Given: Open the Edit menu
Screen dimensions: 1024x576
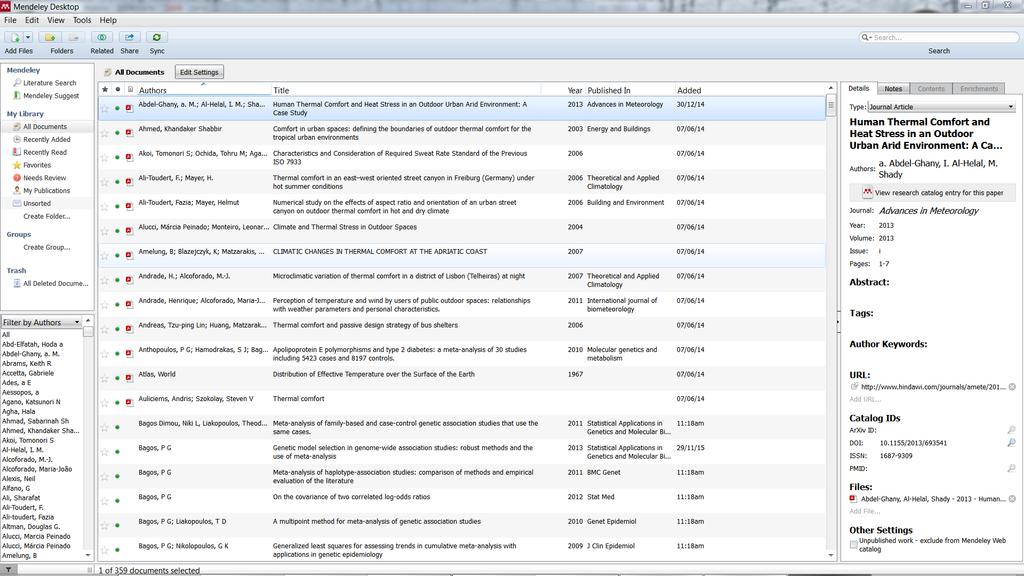Looking at the screenshot, I should click(x=32, y=20).
